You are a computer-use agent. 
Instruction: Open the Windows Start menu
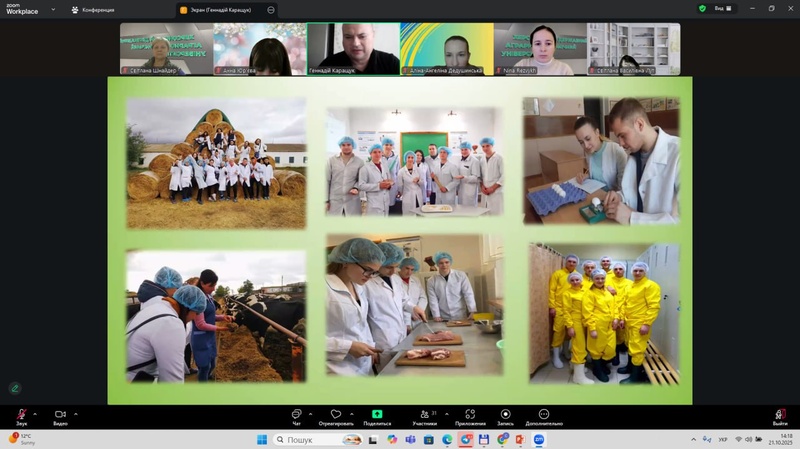coord(261,439)
